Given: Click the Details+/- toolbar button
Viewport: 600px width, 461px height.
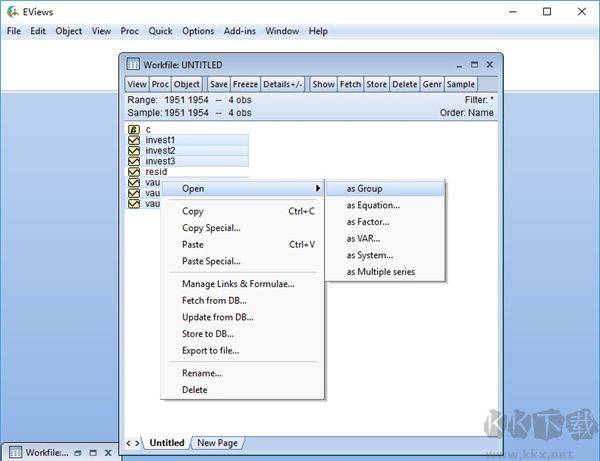Looking at the screenshot, I should pos(283,85).
